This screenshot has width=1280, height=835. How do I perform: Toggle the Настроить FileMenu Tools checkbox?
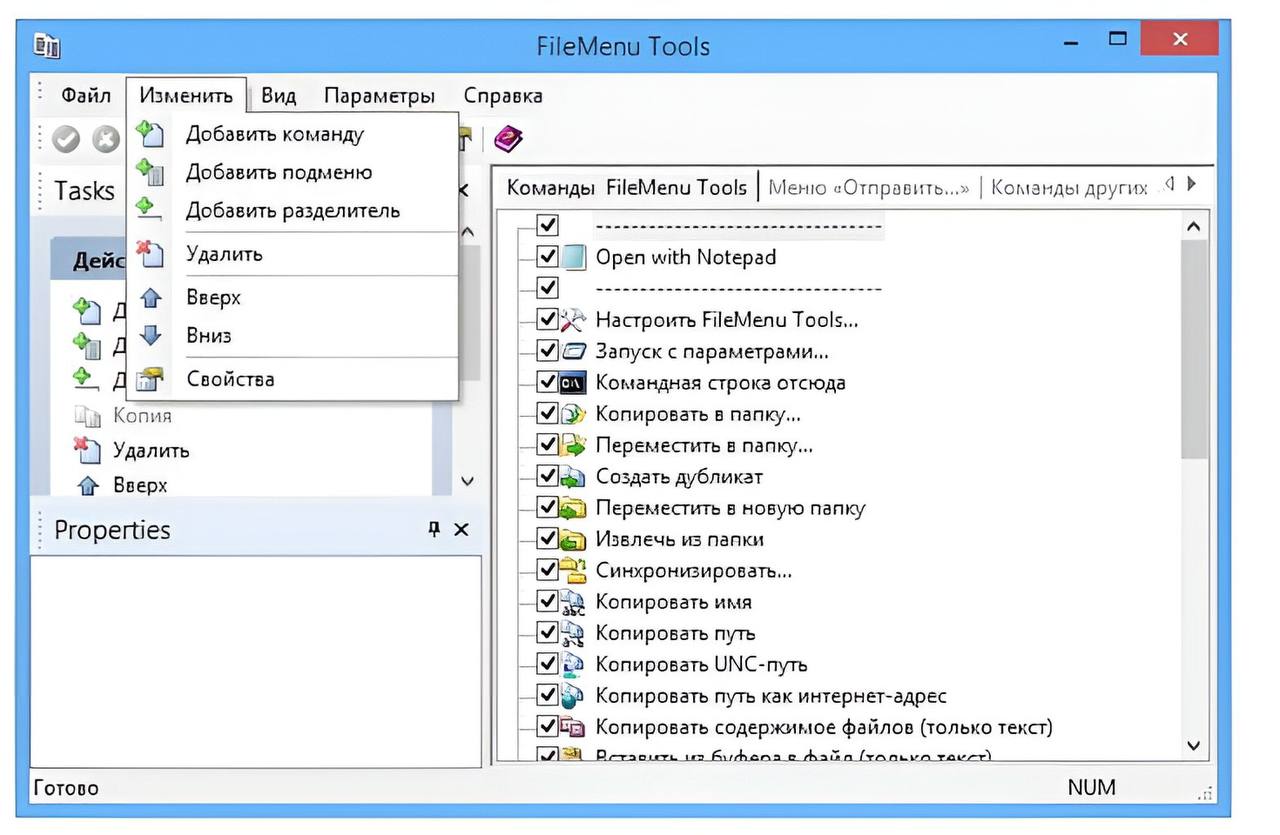(x=547, y=320)
